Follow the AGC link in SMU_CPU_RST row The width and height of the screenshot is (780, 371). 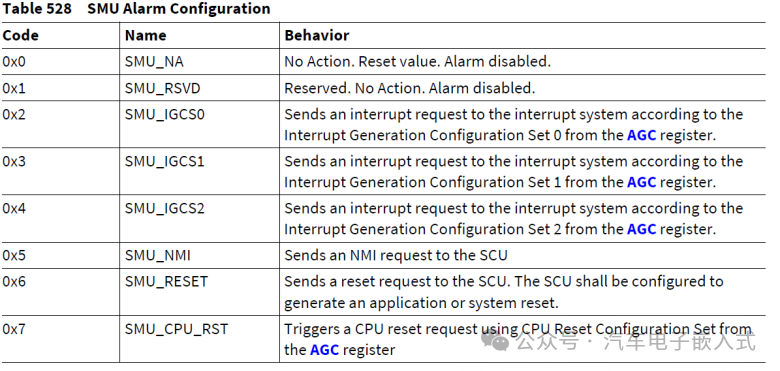(x=324, y=350)
